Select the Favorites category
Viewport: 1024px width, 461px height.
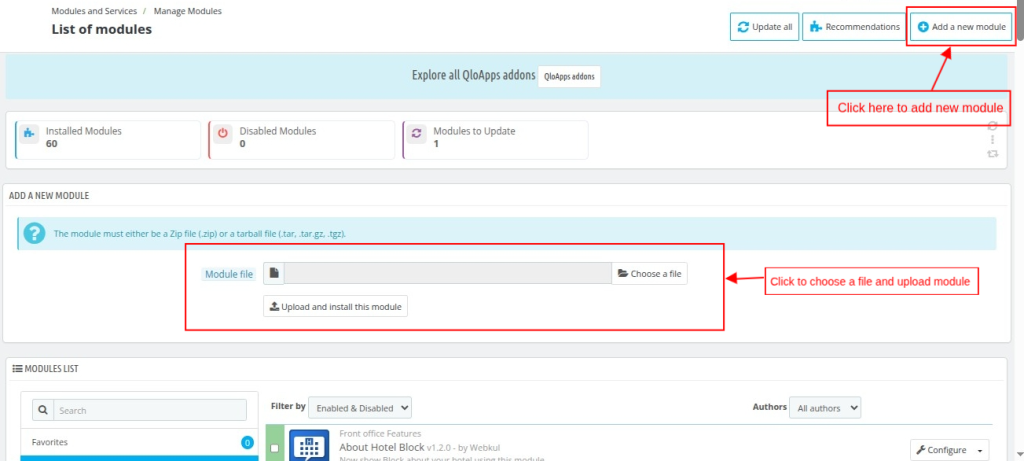point(50,442)
